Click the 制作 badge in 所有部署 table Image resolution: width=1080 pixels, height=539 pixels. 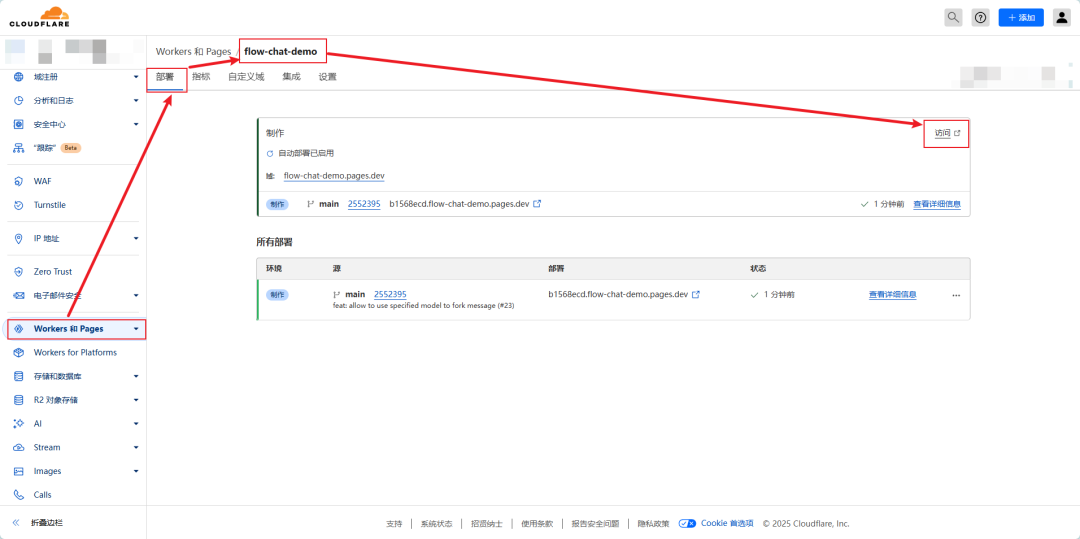click(x=277, y=295)
